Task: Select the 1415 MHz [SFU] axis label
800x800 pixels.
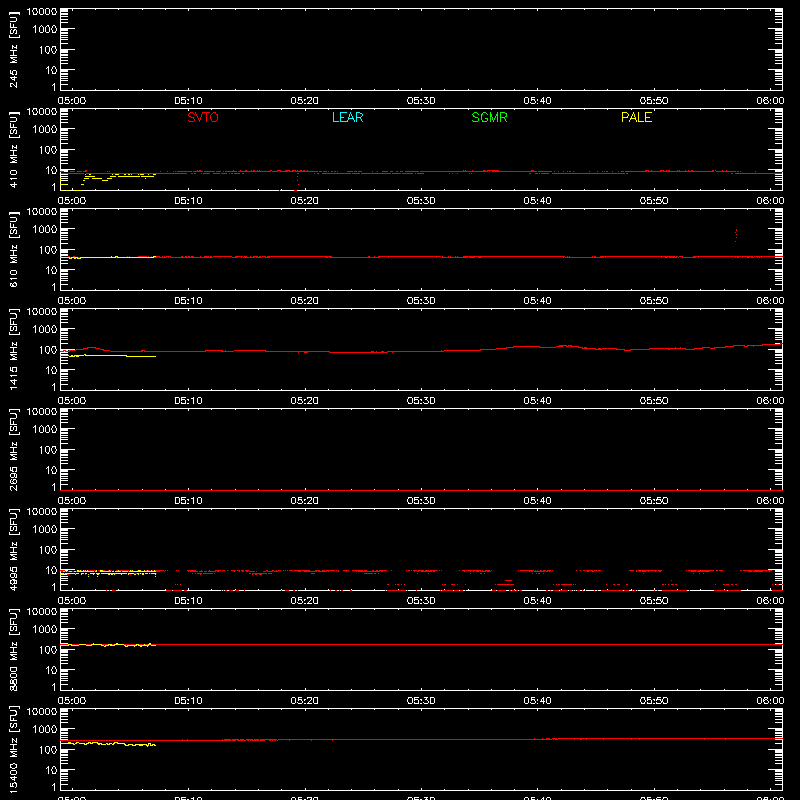Action: click(x=13, y=349)
